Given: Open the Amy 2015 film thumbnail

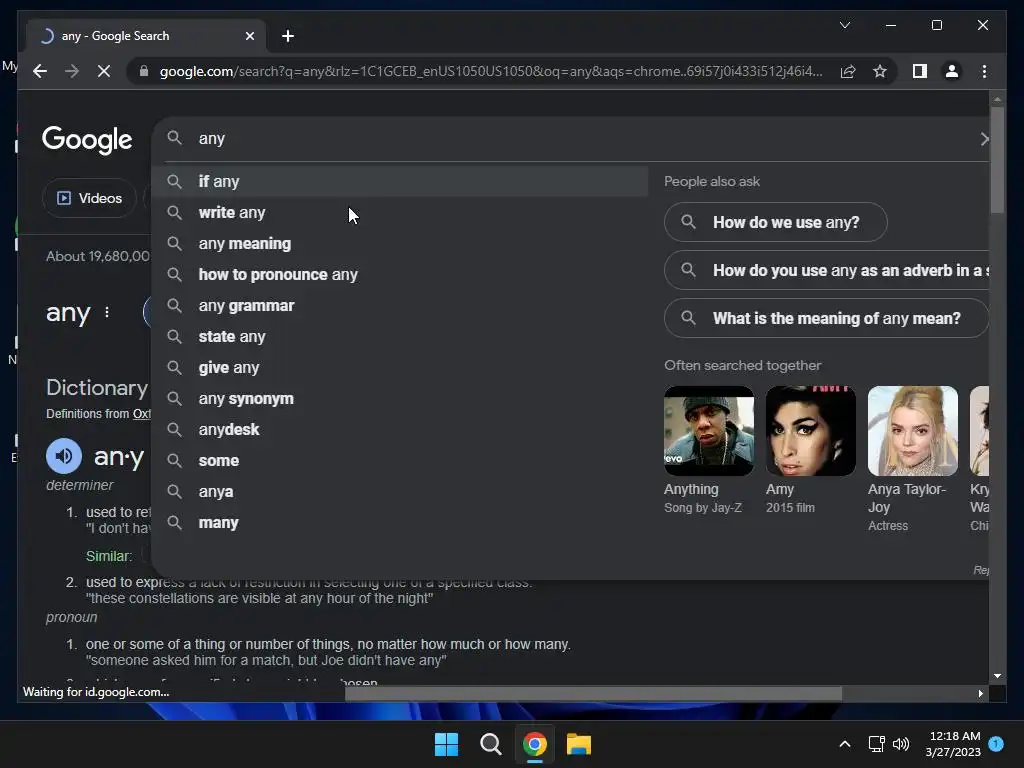Looking at the screenshot, I should (x=810, y=431).
